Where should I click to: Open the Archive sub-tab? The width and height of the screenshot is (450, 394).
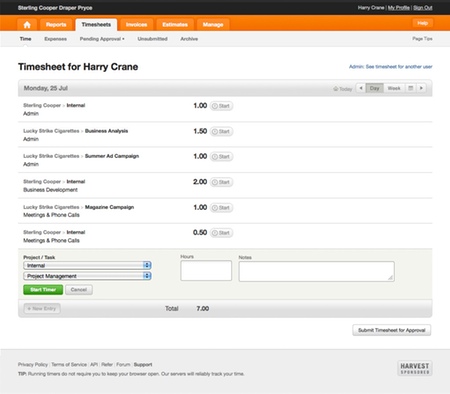pyautogui.click(x=189, y=39)
